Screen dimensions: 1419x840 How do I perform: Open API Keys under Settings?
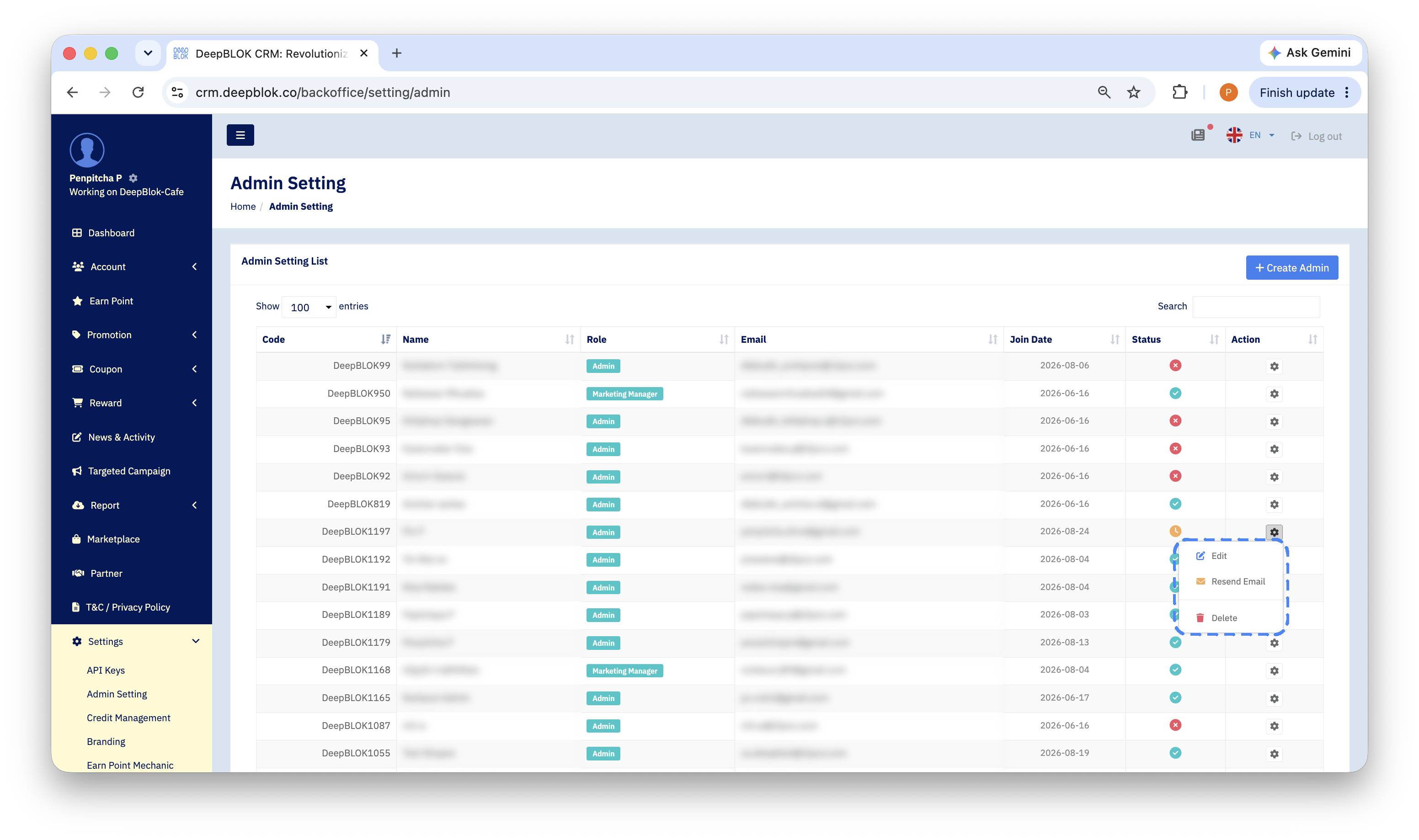click(x=106, y=671)
